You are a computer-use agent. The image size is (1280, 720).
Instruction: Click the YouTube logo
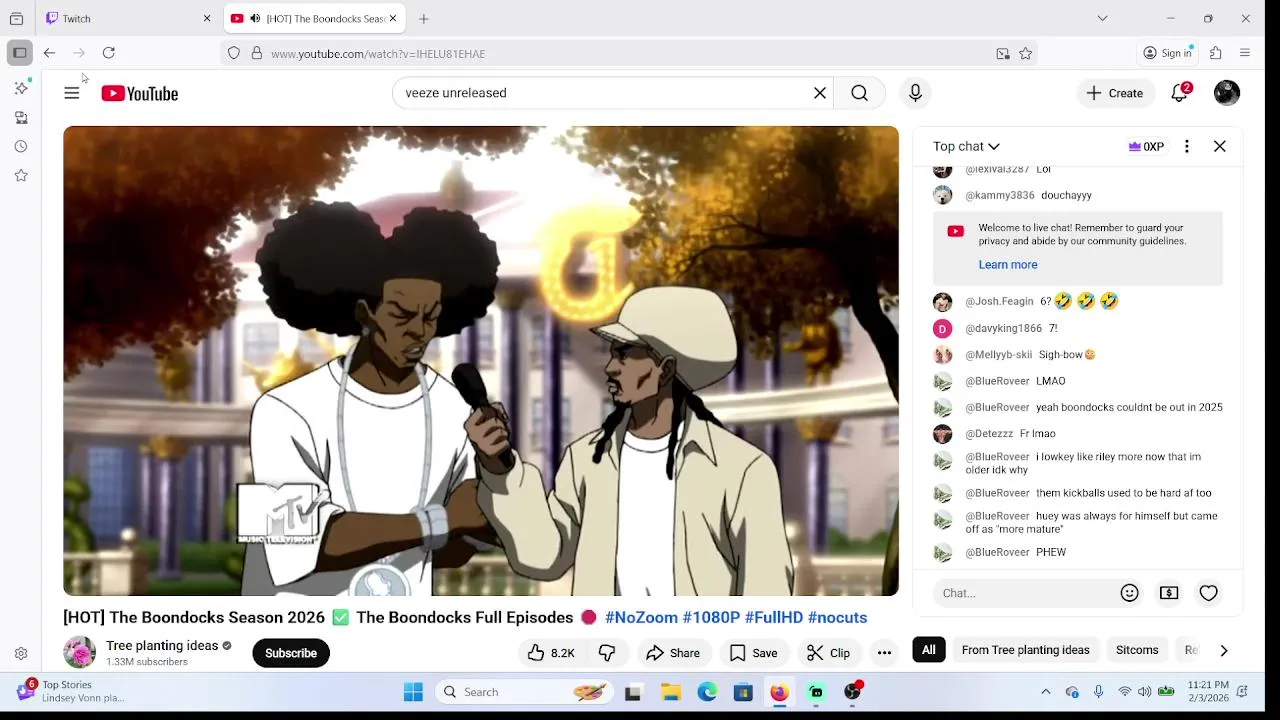pyautogui.click(x=139, y=93)
